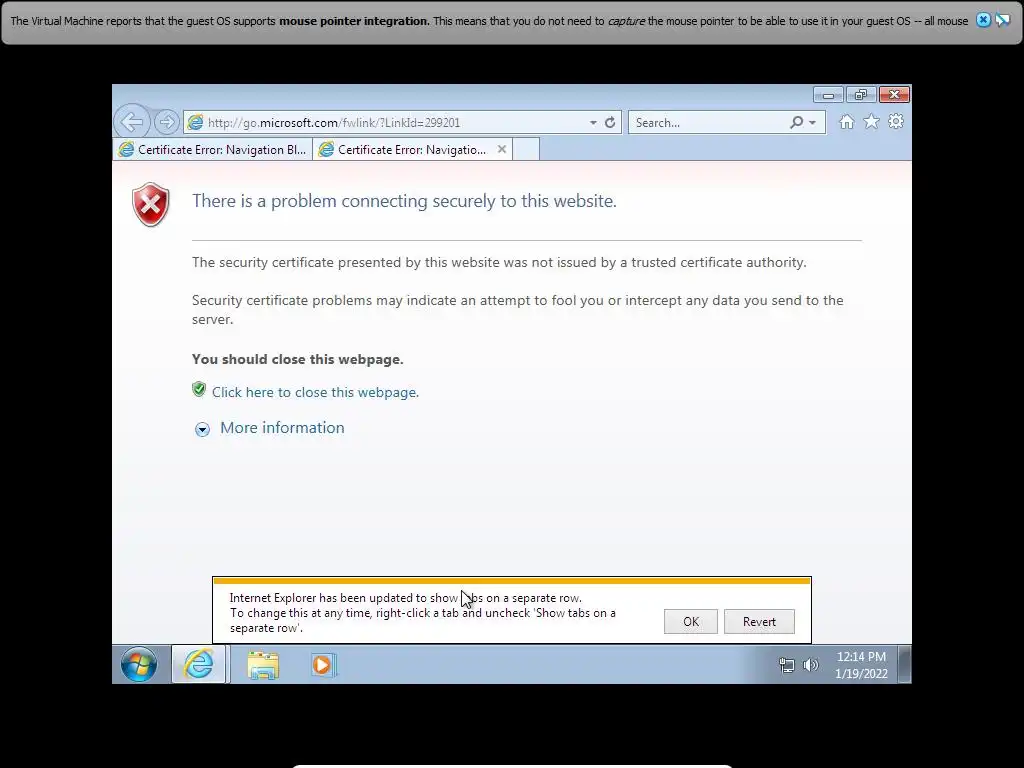Click the network tray icon
The image size is (1024, 768).
pos(787,665)
